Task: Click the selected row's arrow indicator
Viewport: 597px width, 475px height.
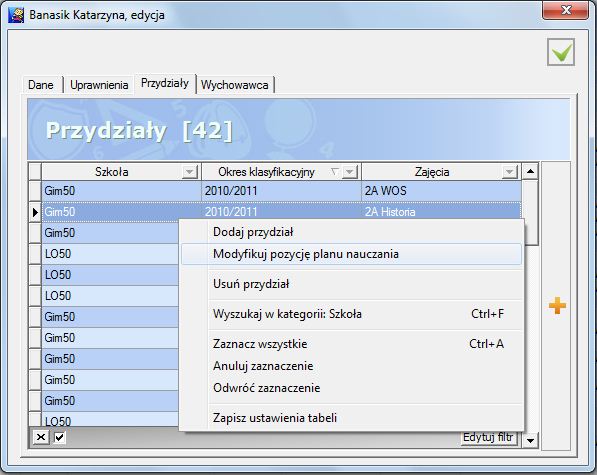Action: pyautogui.click(x=35, y=212)
